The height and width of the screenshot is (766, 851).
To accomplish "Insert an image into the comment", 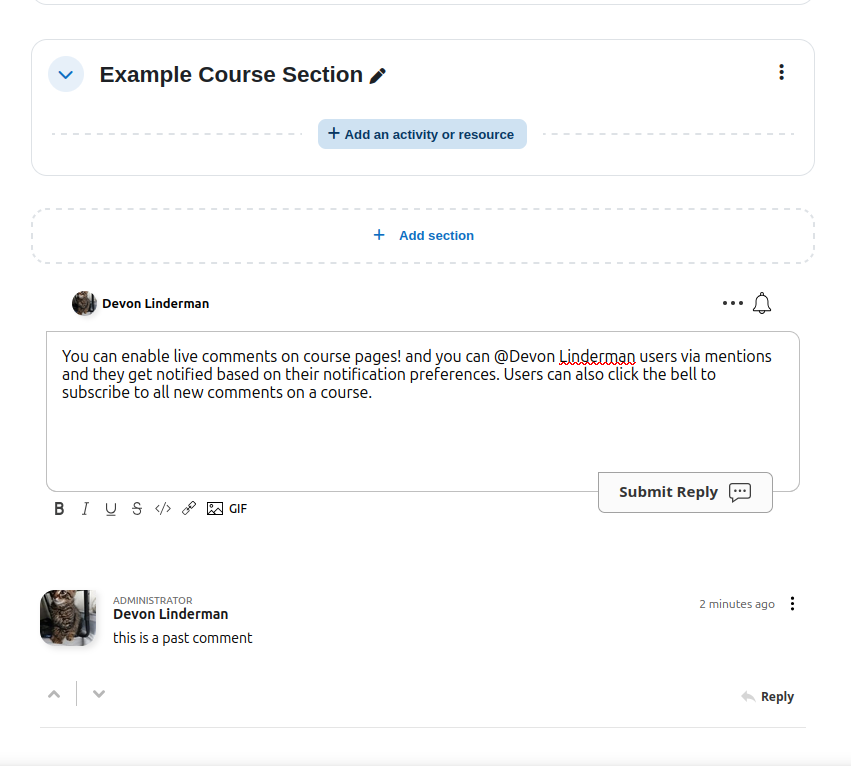I will [x=214, y=509].
